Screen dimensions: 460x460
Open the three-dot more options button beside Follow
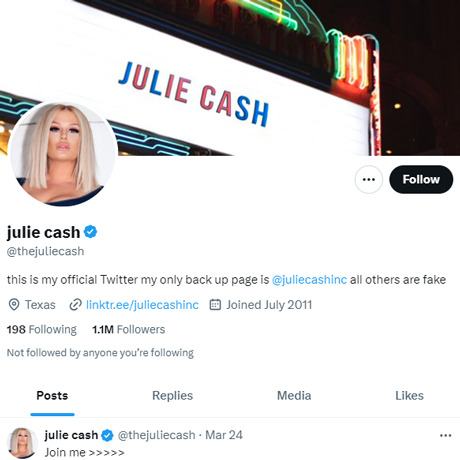coord(368,179)
